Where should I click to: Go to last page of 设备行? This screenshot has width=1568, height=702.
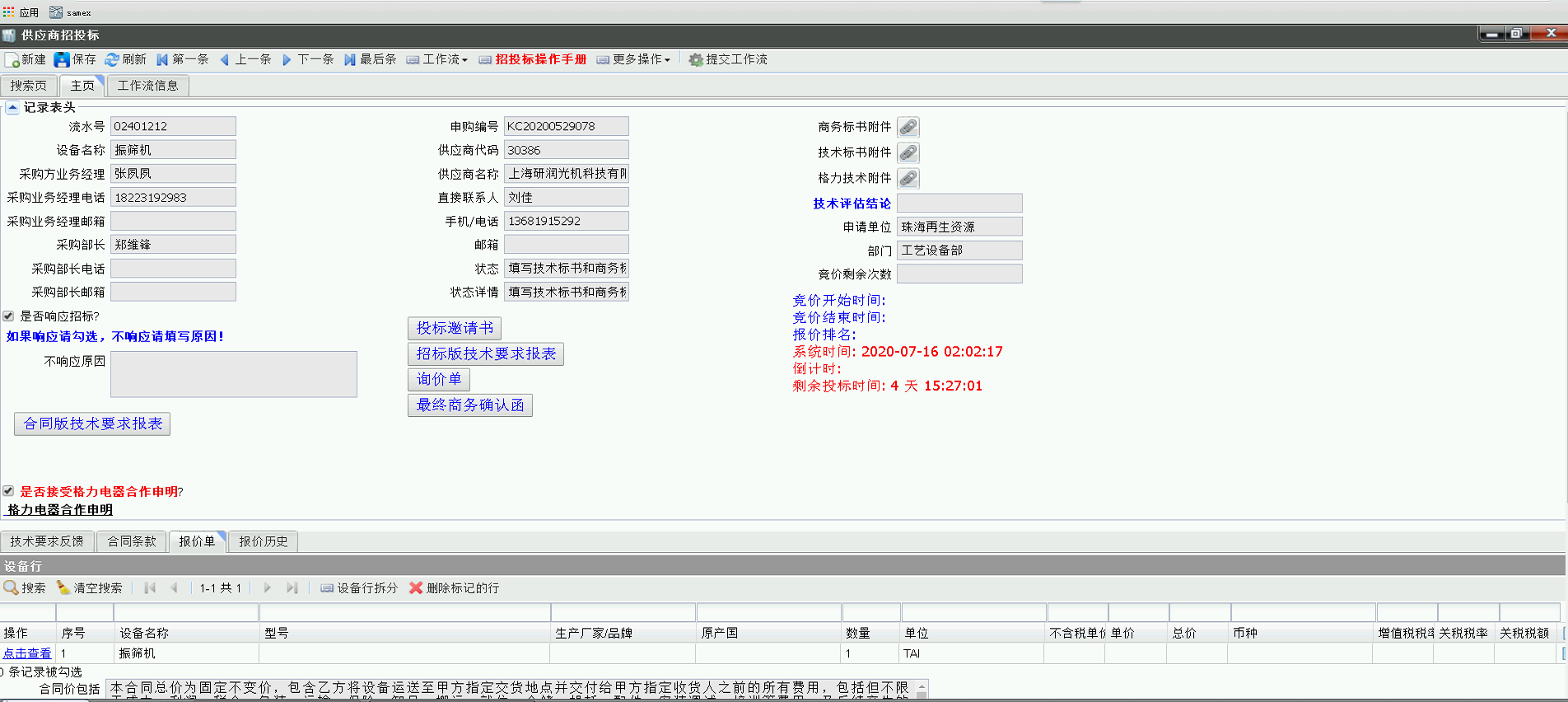coord(292,588)
